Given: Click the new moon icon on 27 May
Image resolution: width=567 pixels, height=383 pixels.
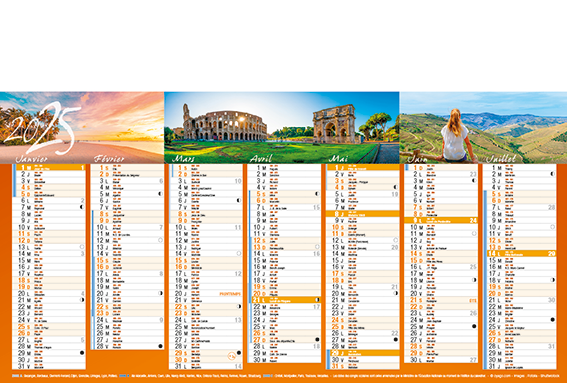Looking at the screenshot, I should tap(396, 339).
